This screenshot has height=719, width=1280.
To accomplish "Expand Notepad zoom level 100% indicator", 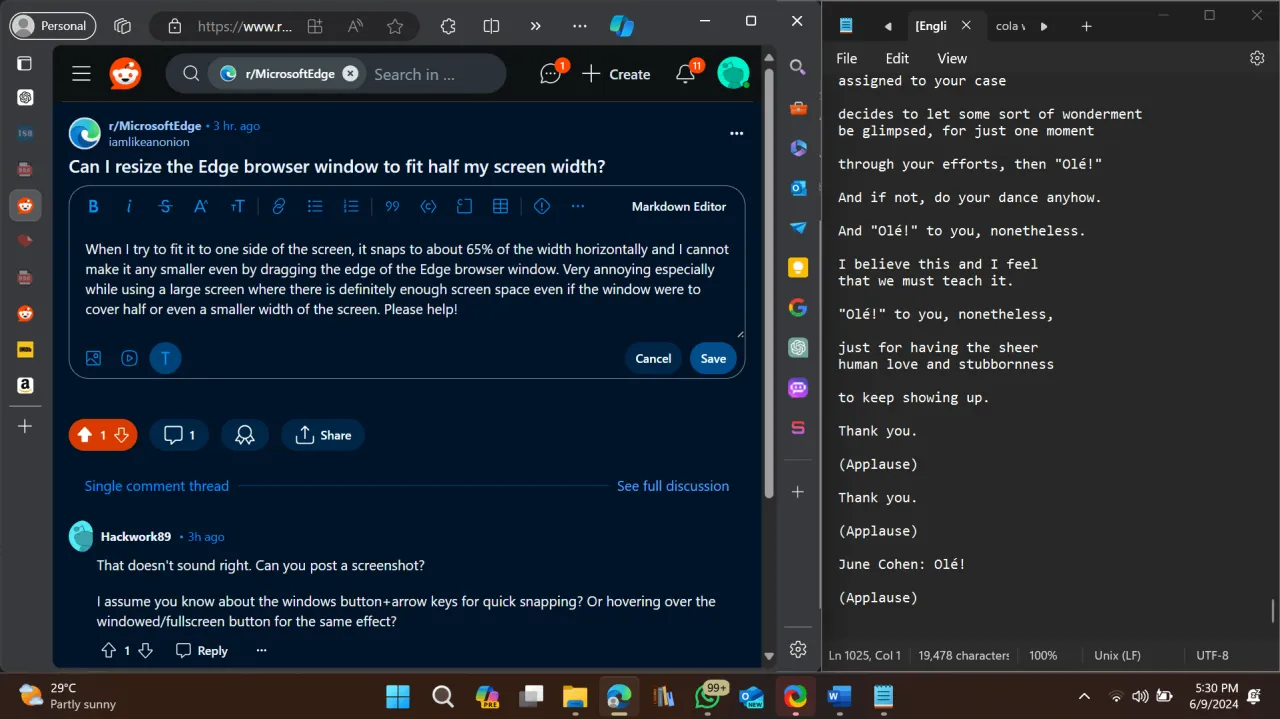I will coord(1043,656).
